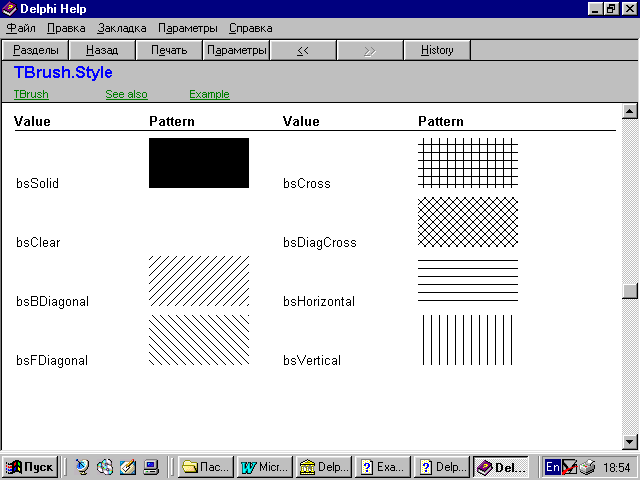Image resolution: width=640 pixels, height=480 pixels.
Task: Switch to Delp... building icon taskbar button
Action: (324, 467)
